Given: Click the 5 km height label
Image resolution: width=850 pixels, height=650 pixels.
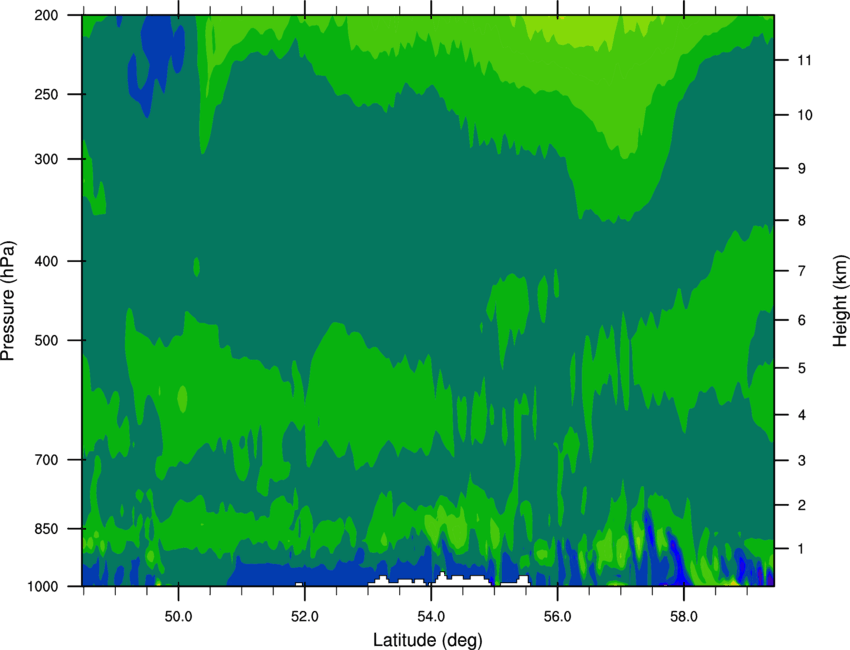Looking at the screenshot, I should click(x=801, y=368).
